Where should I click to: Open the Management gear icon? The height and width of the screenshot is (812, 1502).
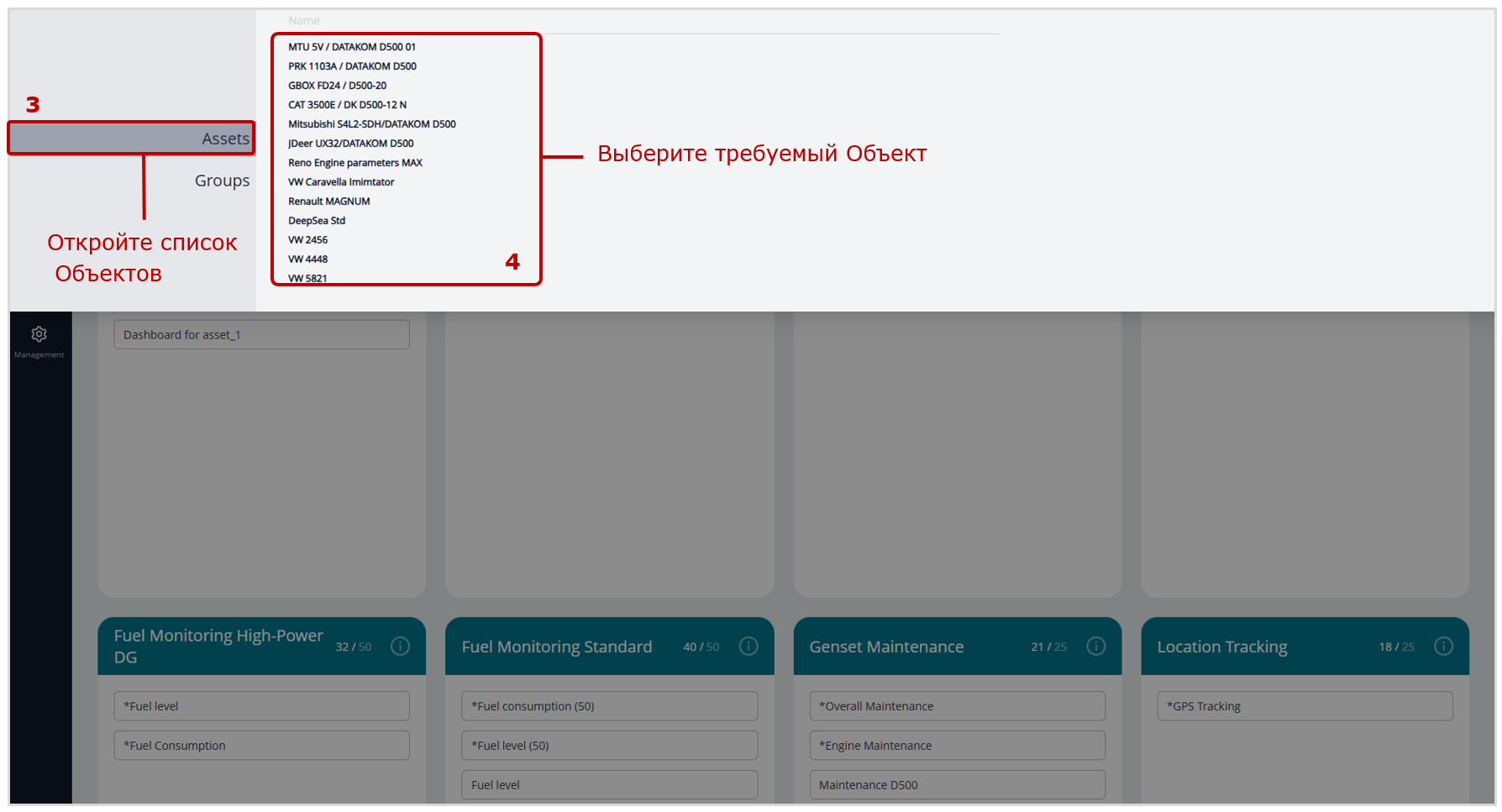point(39,335)
